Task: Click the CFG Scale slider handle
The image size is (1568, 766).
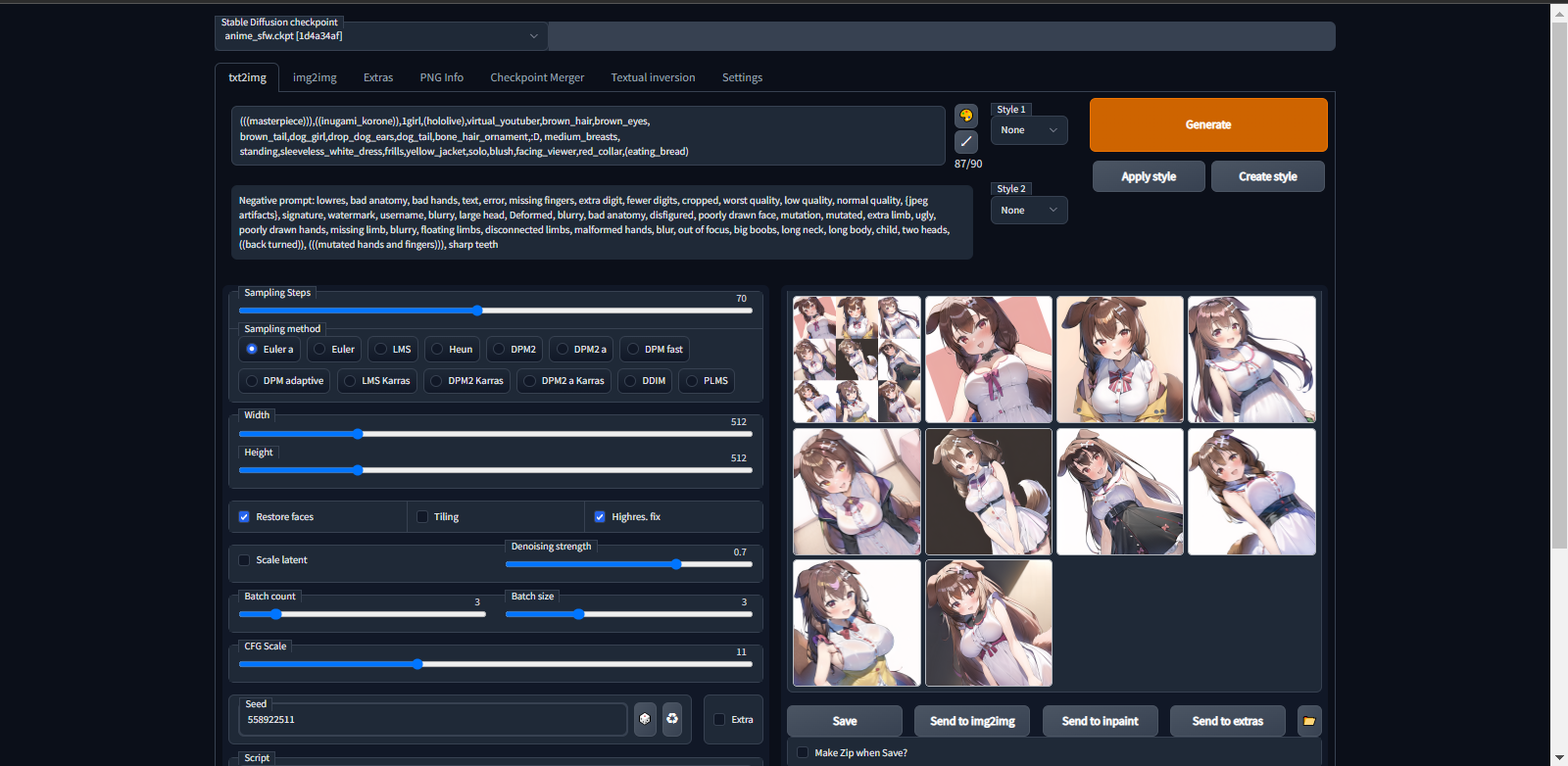Action: tap(417, 664)
